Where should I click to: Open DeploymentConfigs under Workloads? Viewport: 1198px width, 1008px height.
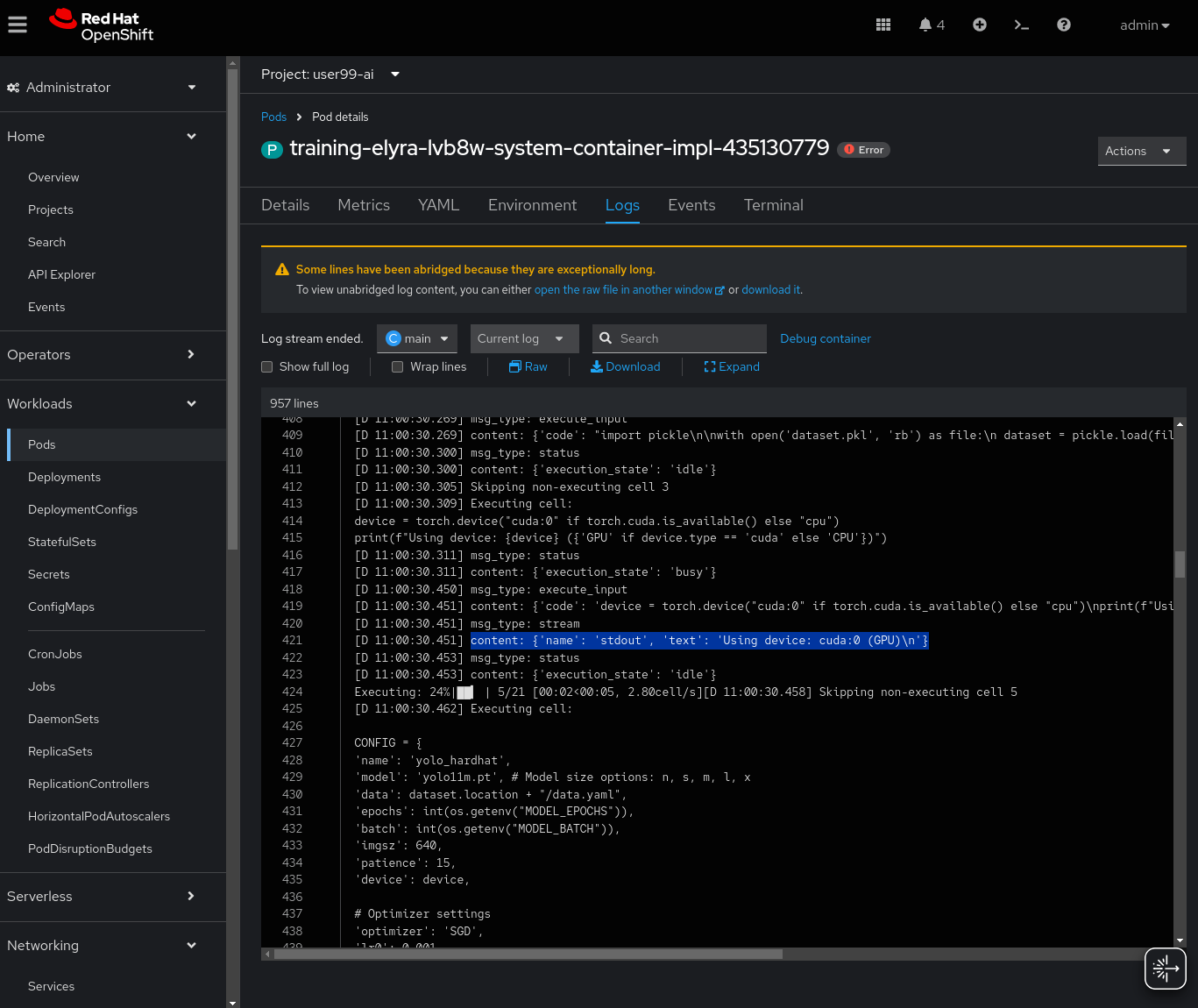(82, 509)
